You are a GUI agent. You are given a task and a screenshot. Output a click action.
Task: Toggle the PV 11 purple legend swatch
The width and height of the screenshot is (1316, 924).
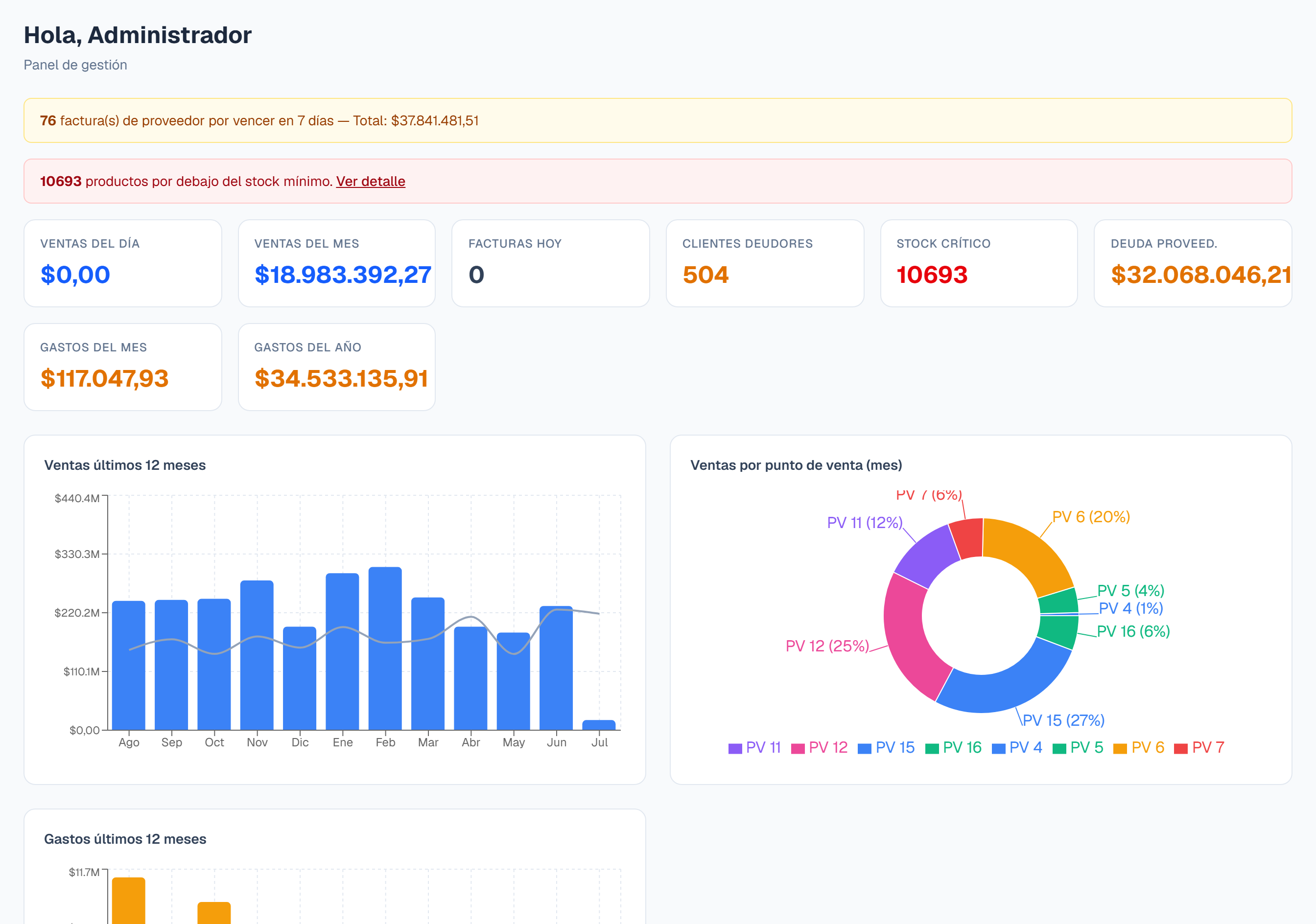coord(735,749)
